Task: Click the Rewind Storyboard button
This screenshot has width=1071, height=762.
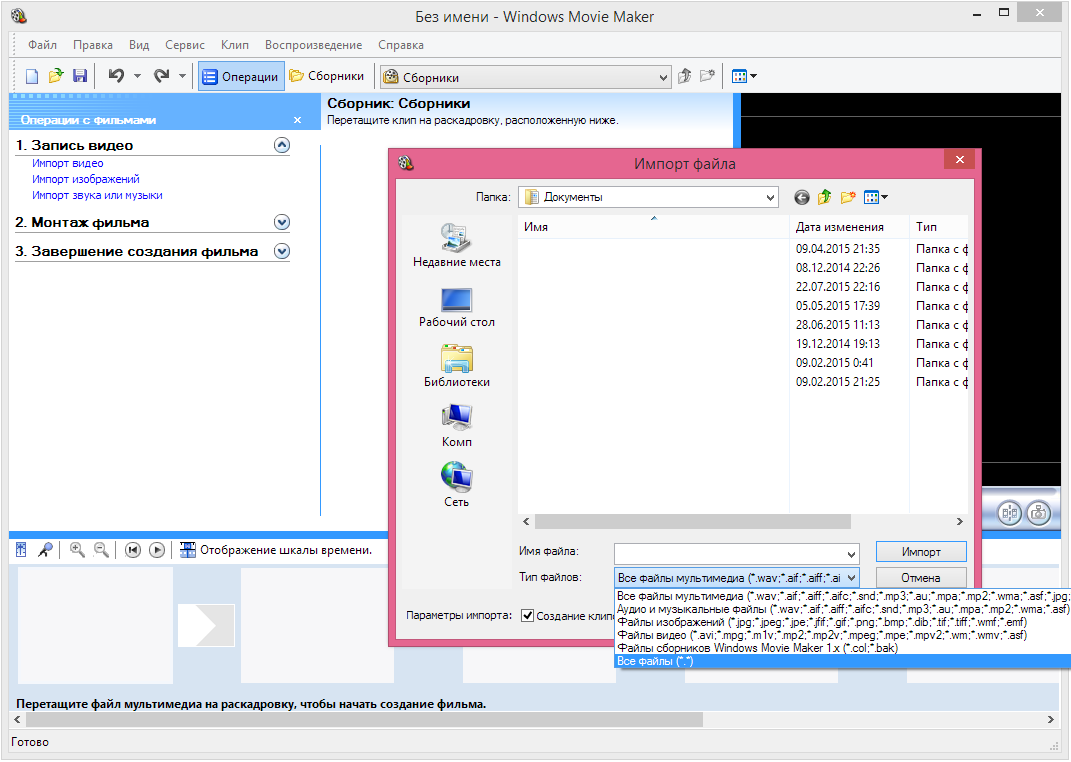Action: tap(133, 550)
